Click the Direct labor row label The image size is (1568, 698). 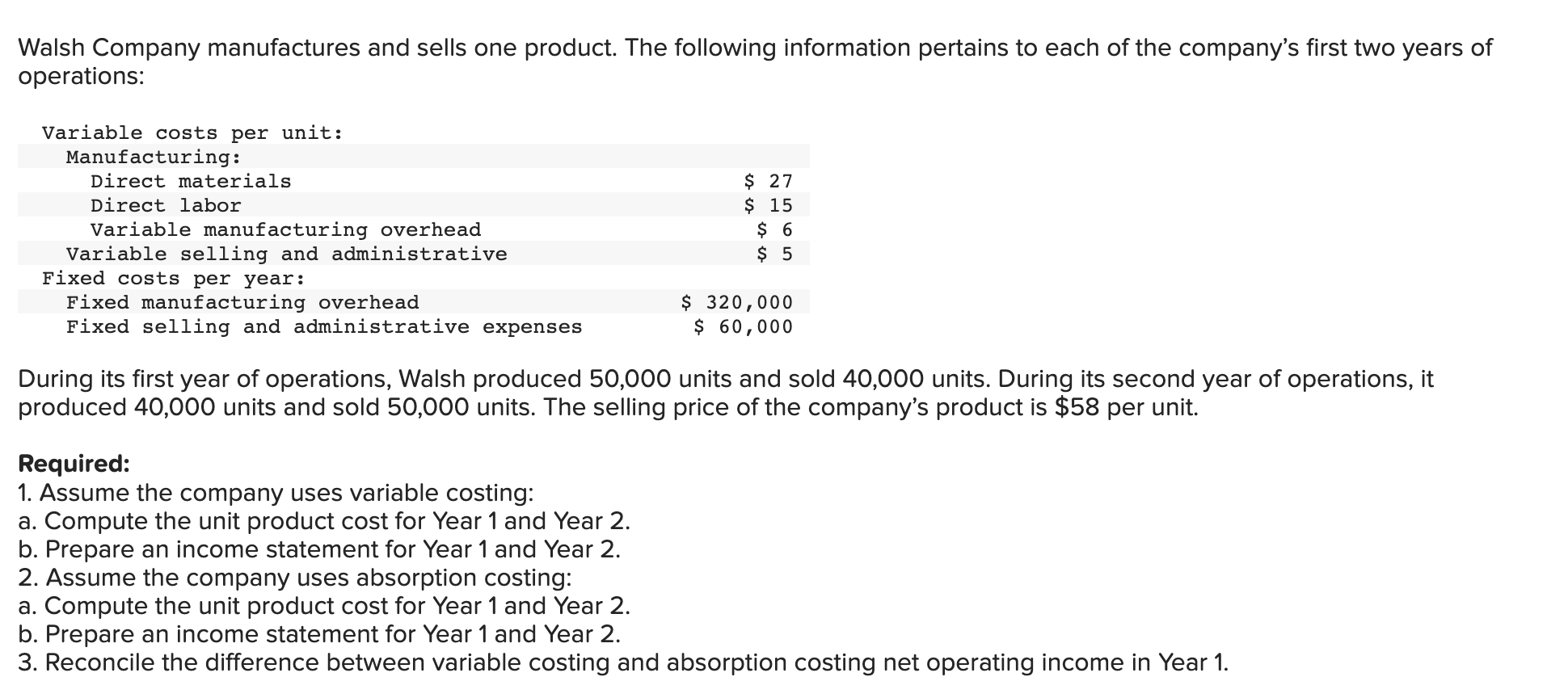pyautogui.click(x=166, y=205)
